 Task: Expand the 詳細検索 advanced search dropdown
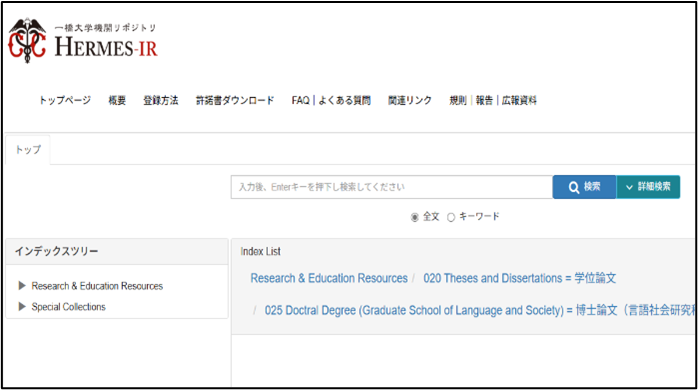[x=648, y=187]
